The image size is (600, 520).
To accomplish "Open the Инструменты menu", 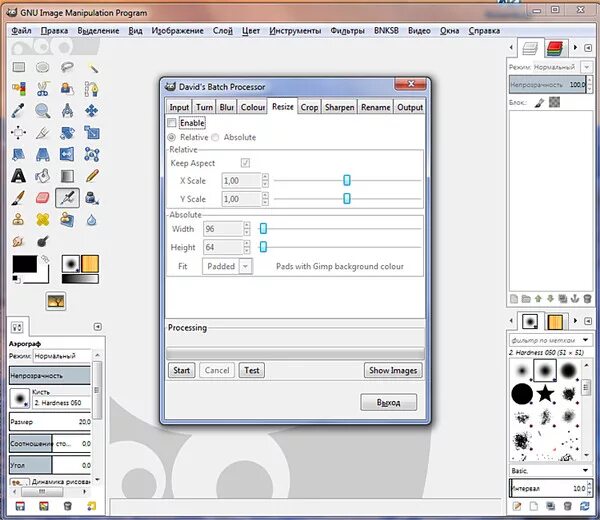I will (x=295, y=31).
